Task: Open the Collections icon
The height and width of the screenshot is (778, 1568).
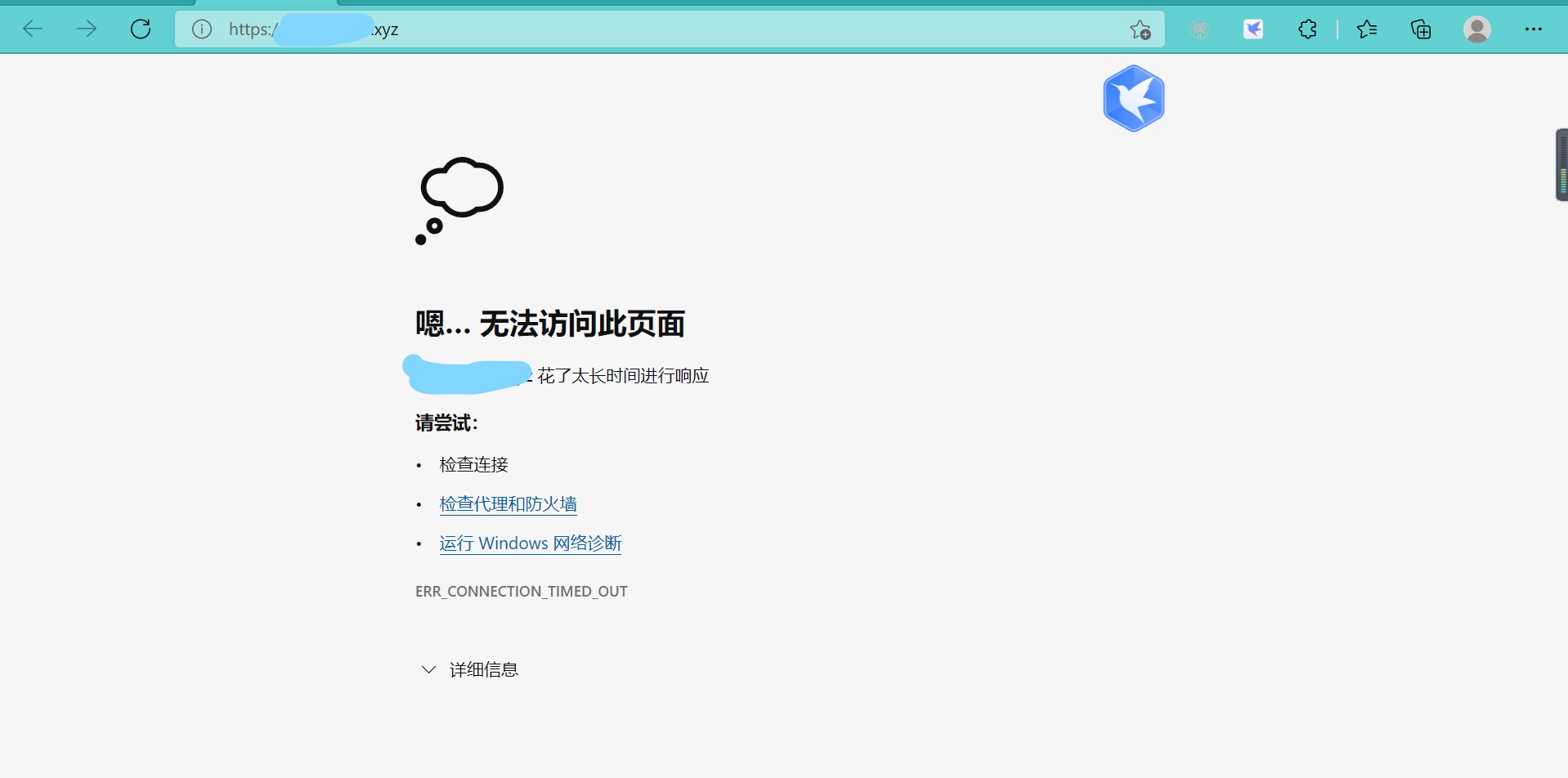Action: tap(1422, 30)
